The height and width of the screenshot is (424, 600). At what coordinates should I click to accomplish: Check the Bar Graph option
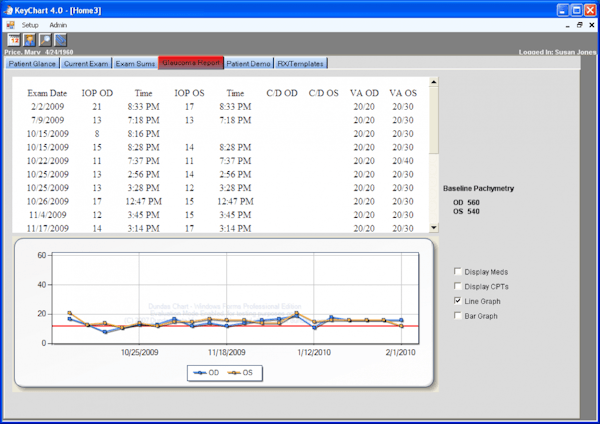point(458,316)
